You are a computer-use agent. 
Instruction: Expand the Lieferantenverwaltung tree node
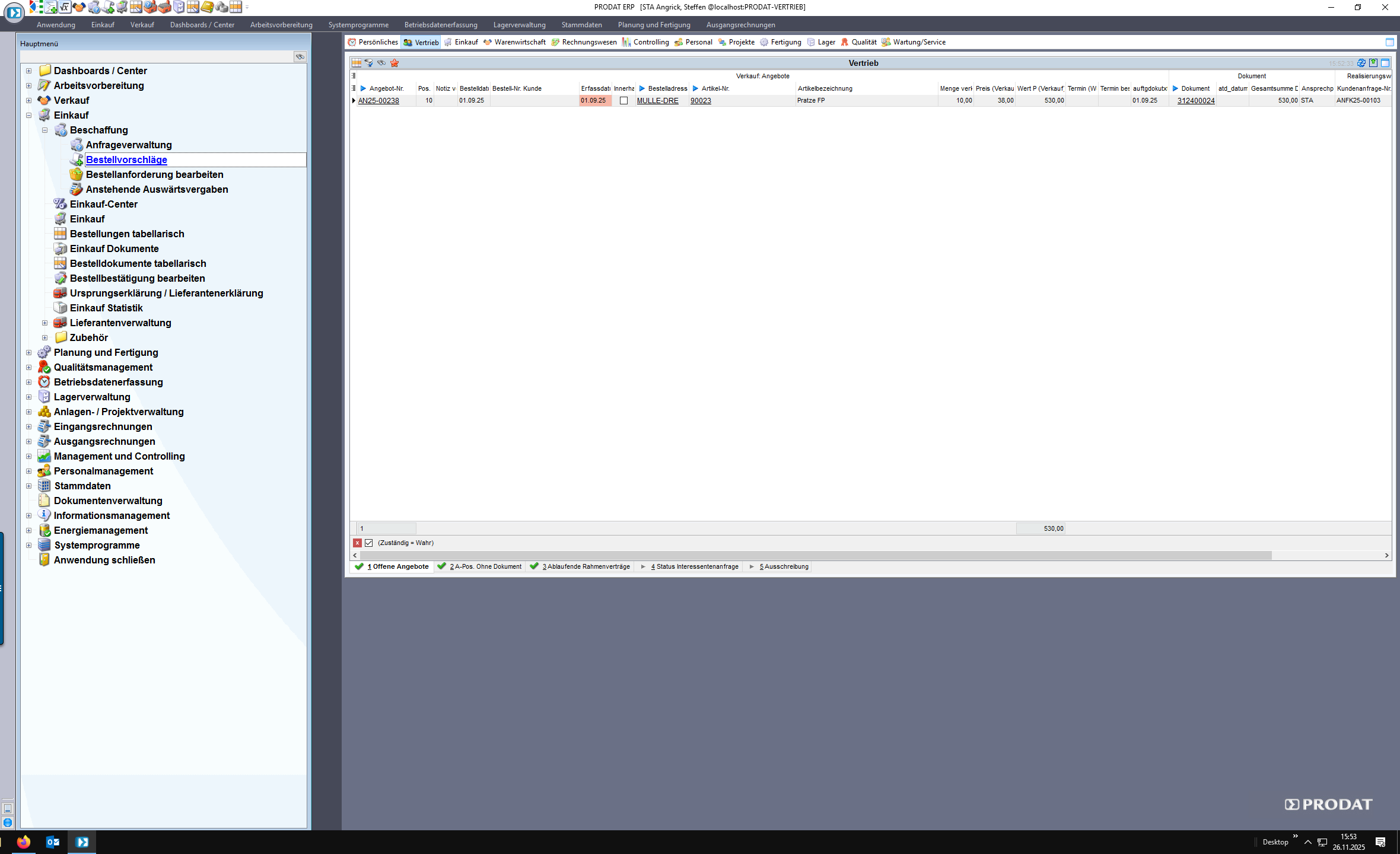tap(44, 323)
